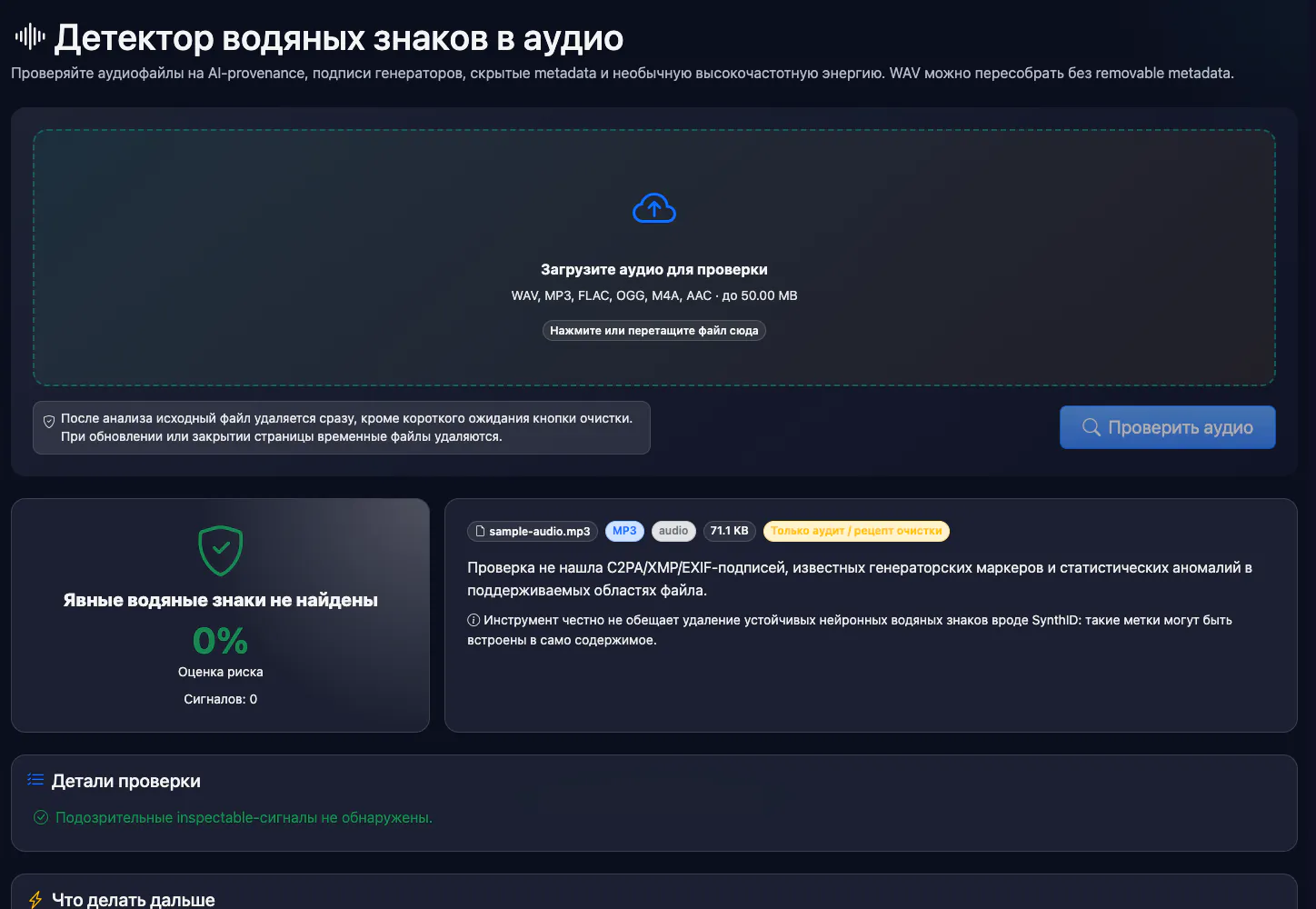The height and width of the screenshot is (909, 1316).
Task: Click the sample-audio.mp3 file name chip
Action: pos(533,531)
